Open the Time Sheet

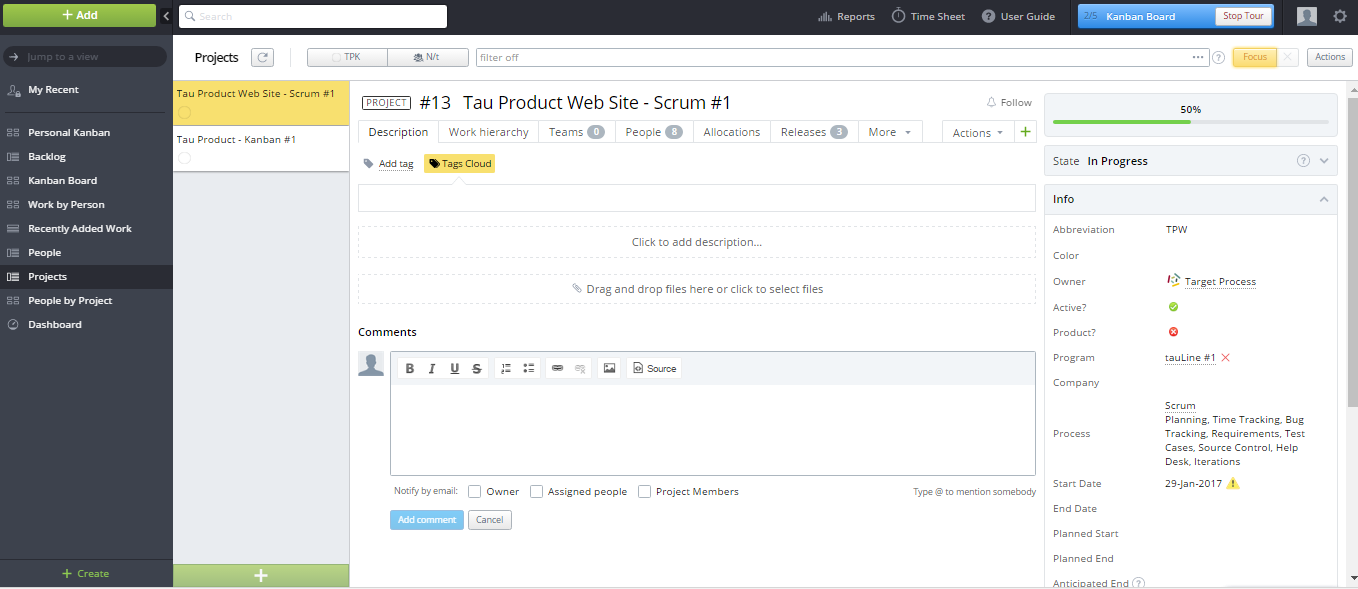pos(928,16)
